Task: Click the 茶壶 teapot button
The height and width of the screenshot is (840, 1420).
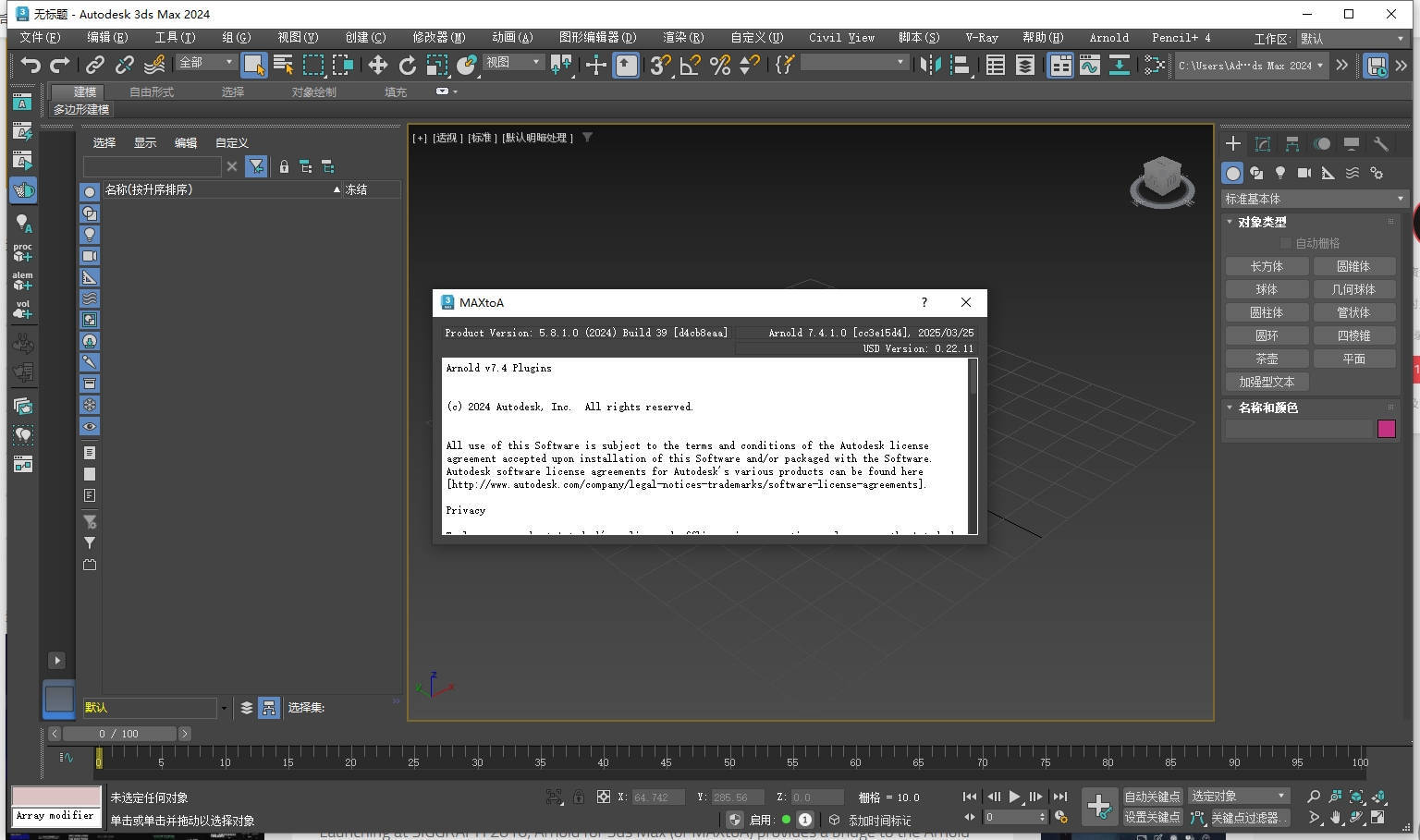Action: coord(1267,359)
